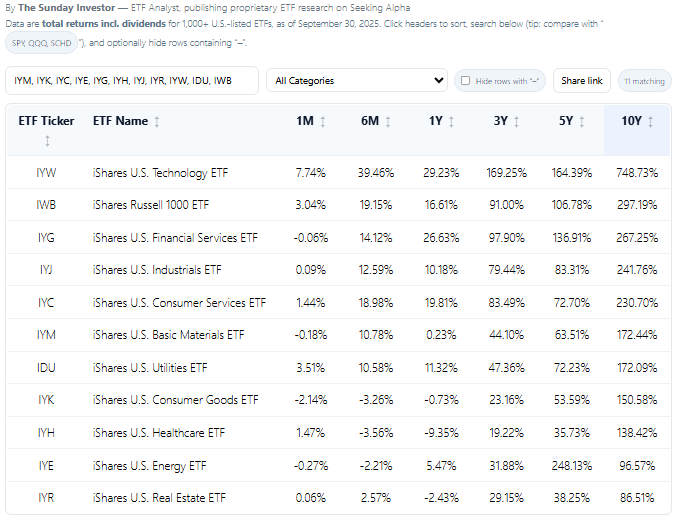The width and height of the screenshot is (675, 518).
Task: Click the ticker search input field
Action: pos(131,81)
